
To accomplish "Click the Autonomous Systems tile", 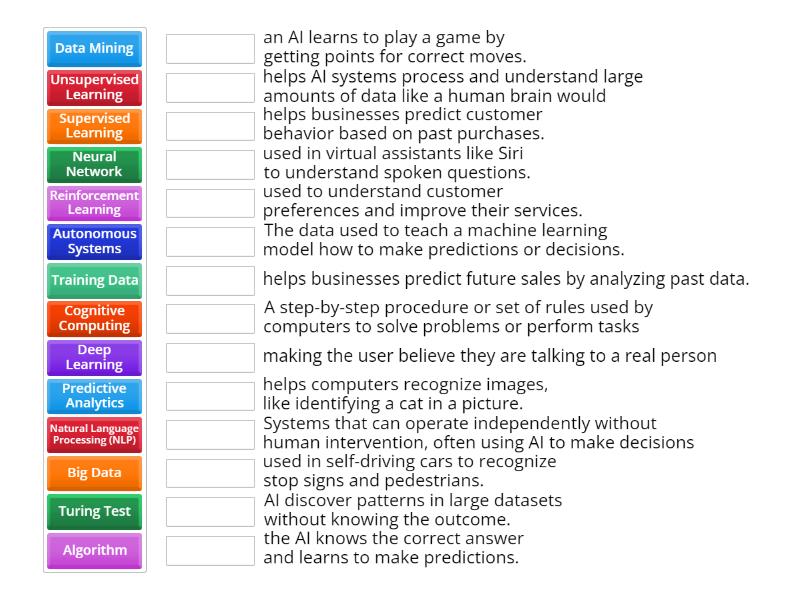I will (x=94, y=241).
